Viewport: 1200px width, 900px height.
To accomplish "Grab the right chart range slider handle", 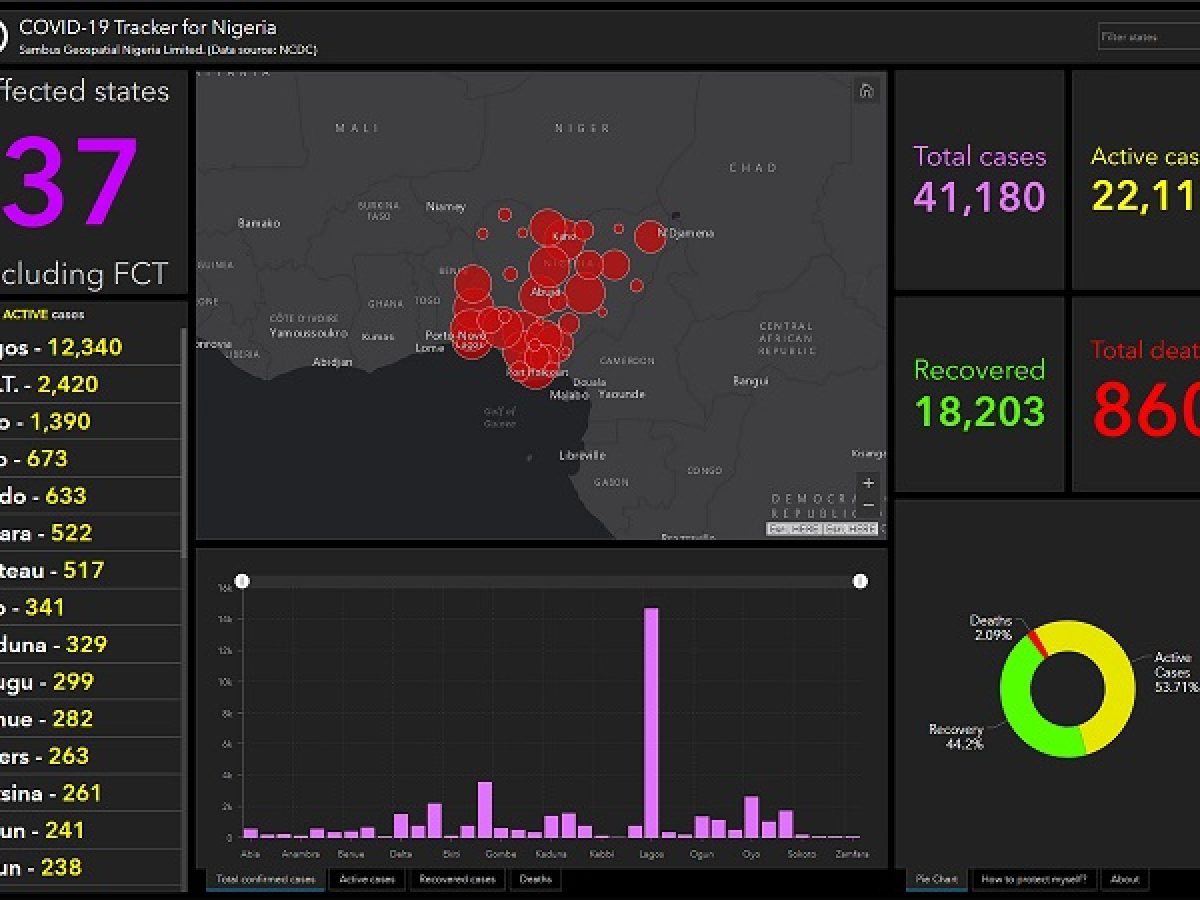I will (860, 581).
